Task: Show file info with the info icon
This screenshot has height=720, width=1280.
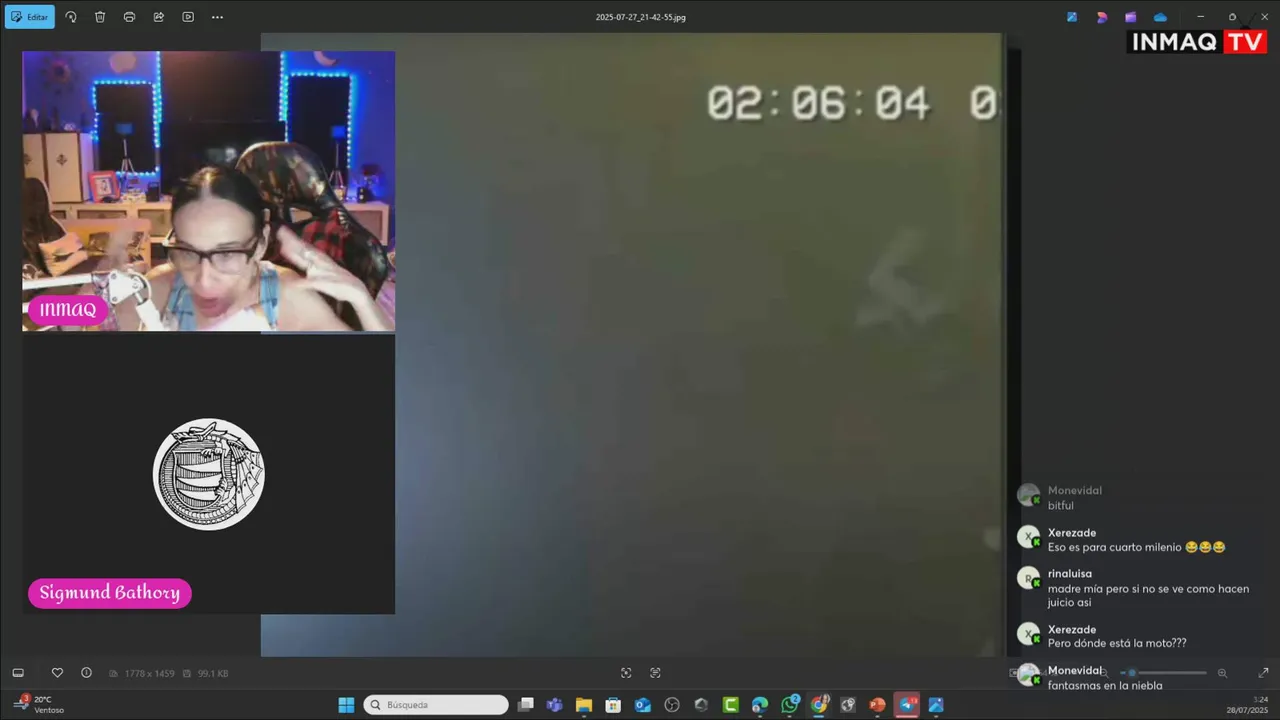Action: (x=86, y=673)
